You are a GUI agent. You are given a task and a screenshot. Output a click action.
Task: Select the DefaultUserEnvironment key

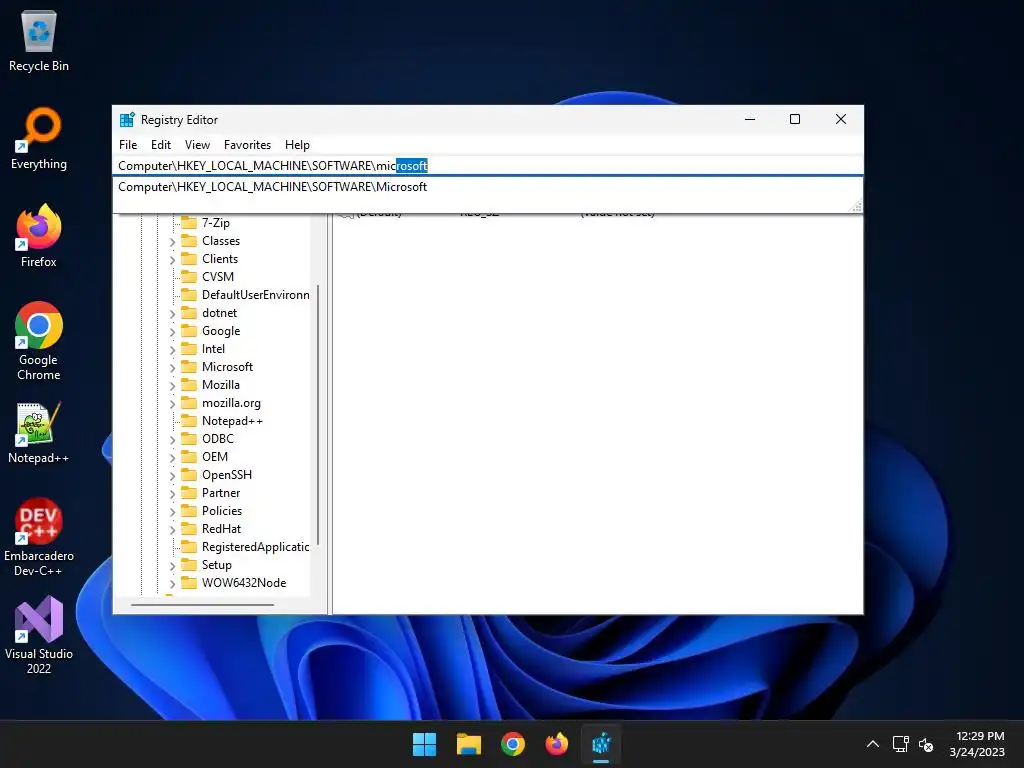click(x=255, y=295)
